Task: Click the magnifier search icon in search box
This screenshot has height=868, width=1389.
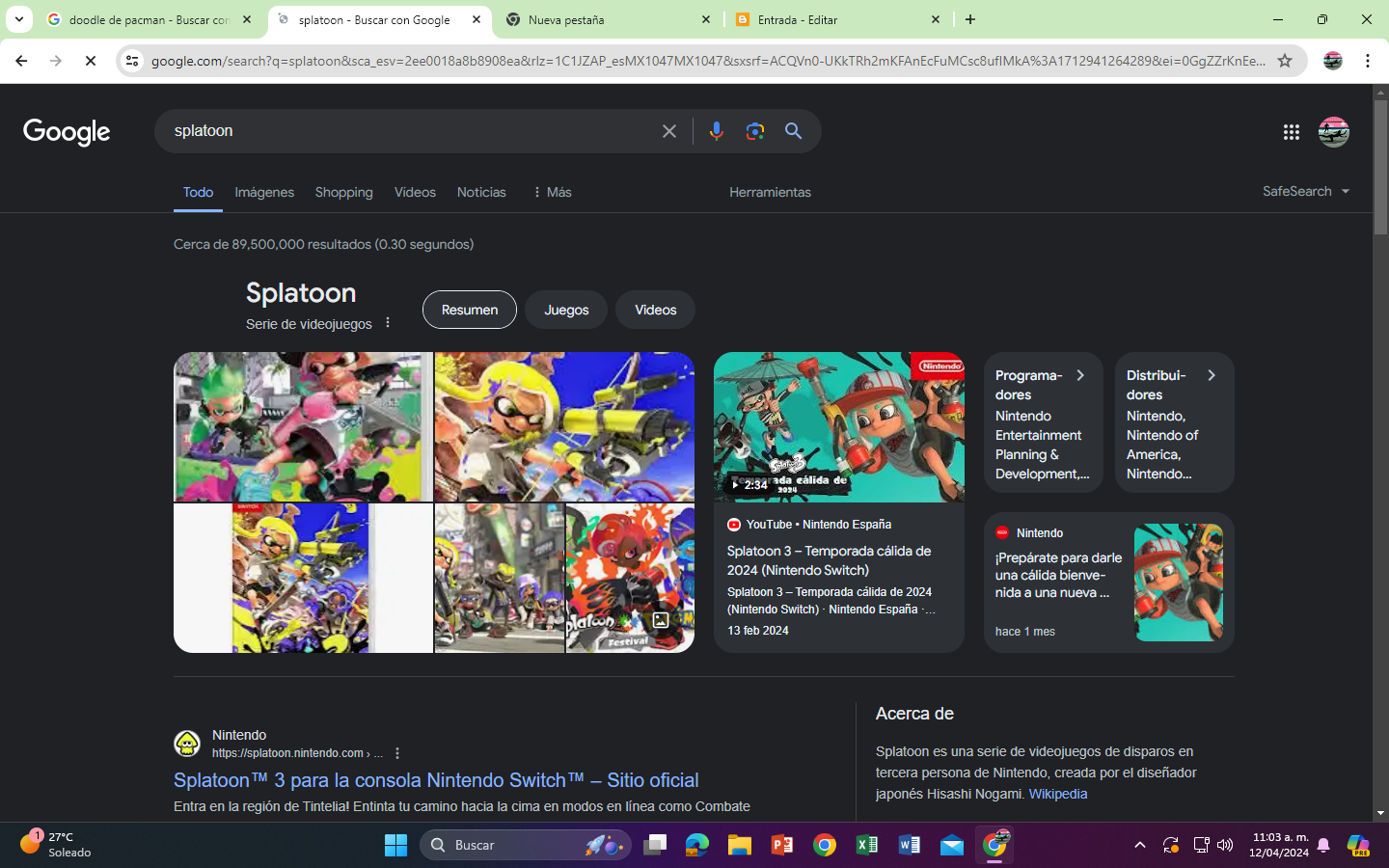Action: tap(793, 131)
